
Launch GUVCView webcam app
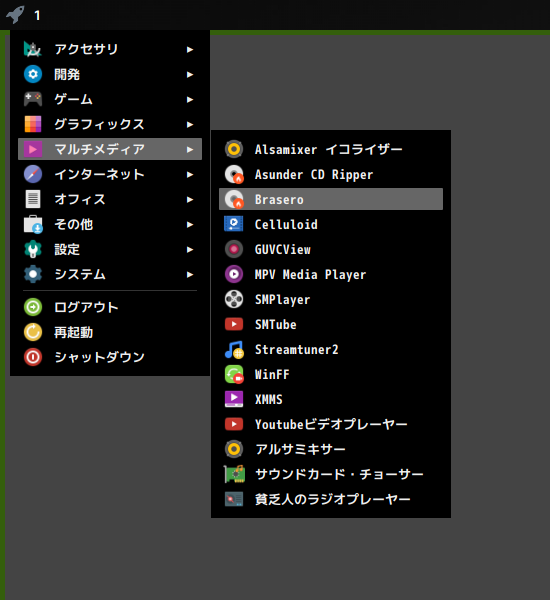[x=331, y=249]
